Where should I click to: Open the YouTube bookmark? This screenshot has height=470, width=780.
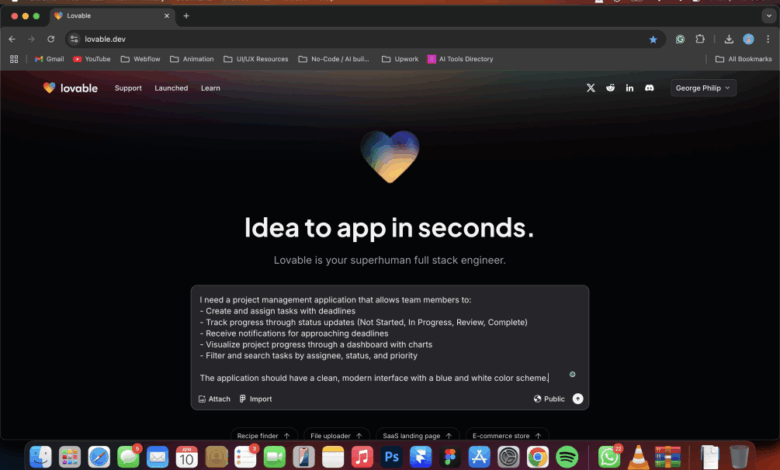92,59
